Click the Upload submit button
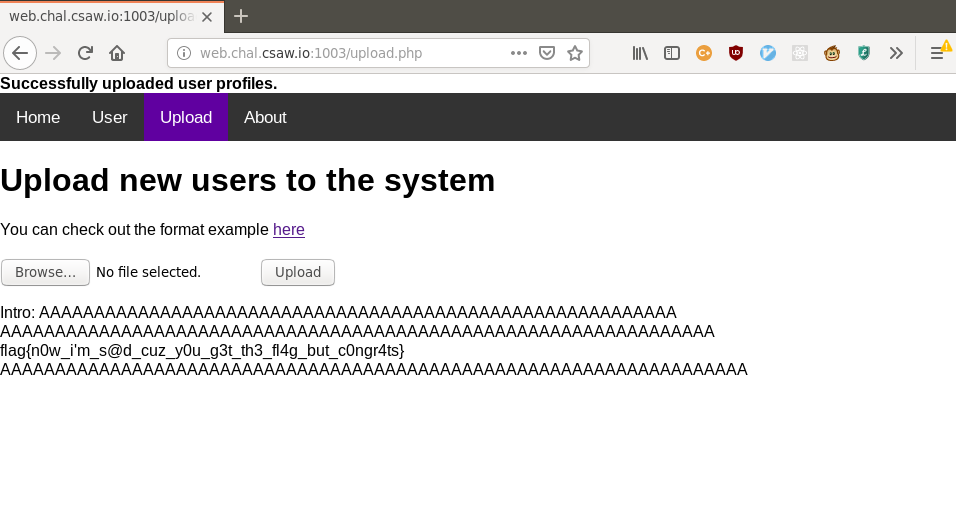 click(298, 272)
